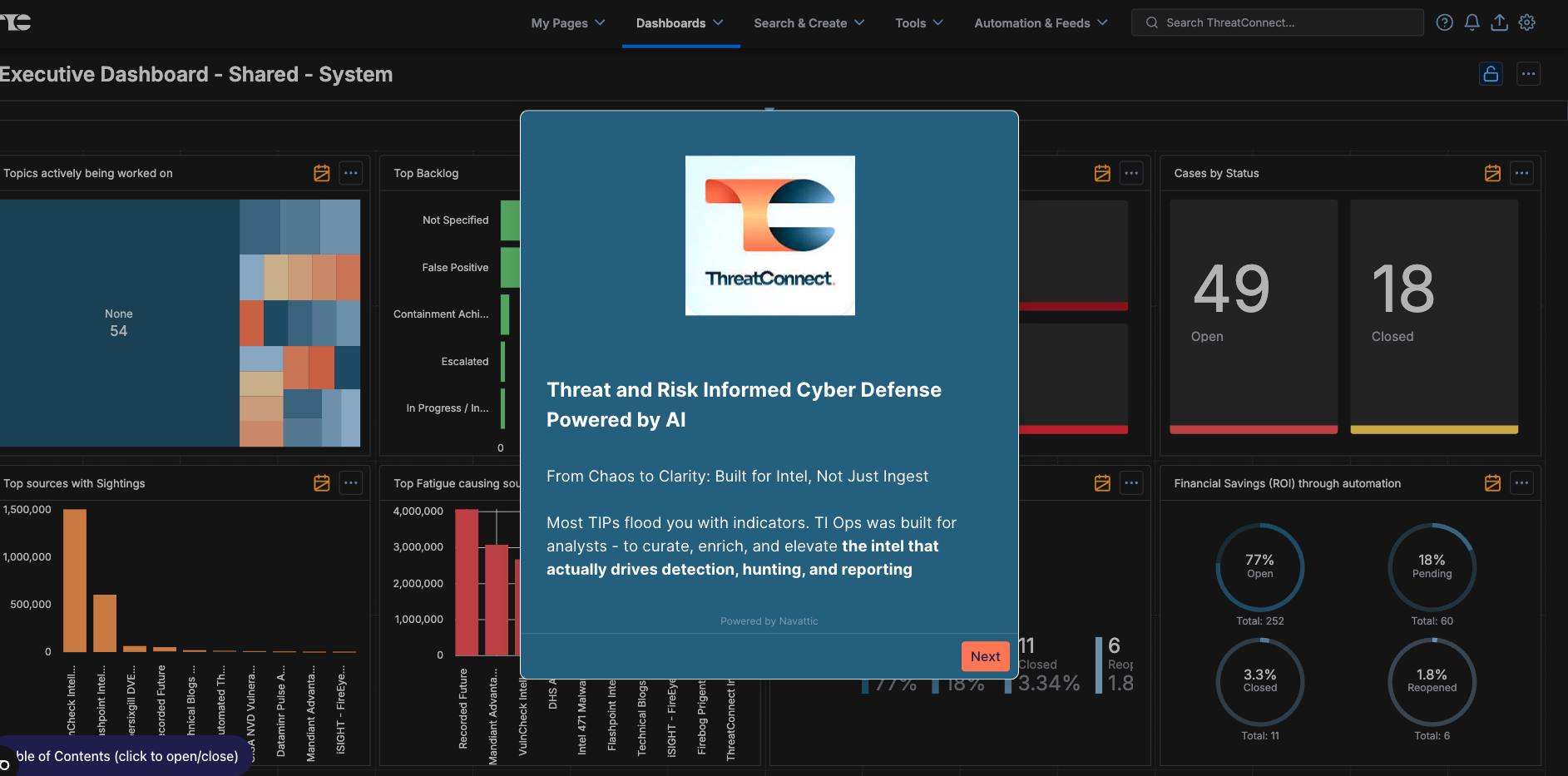1568x776 pixels.
Task: Click the ThreatConnect logo image in the popup
Action: pos(770,235)
